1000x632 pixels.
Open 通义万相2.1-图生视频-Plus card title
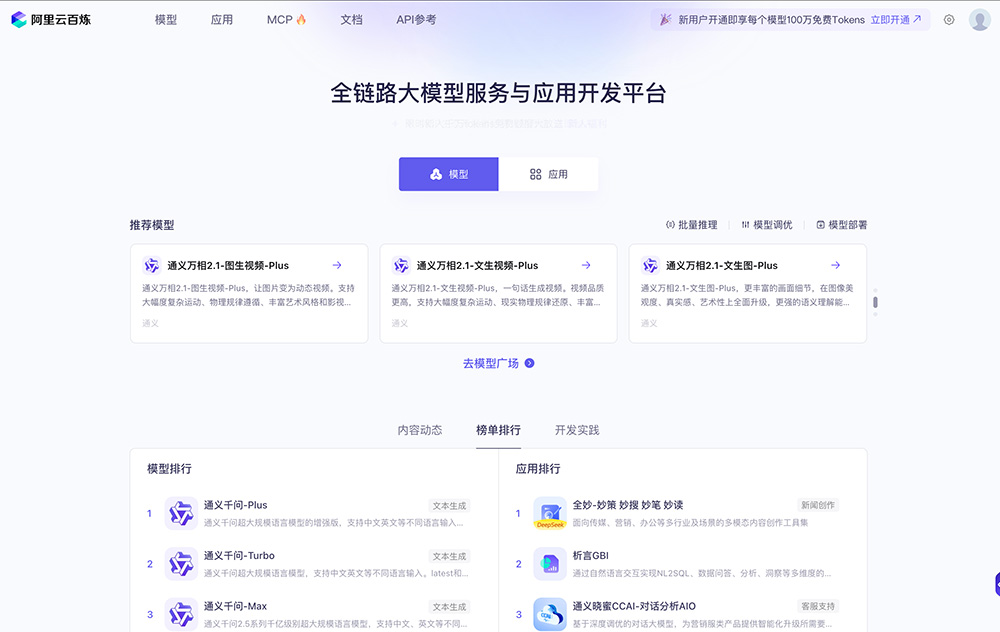coord(228,265)
